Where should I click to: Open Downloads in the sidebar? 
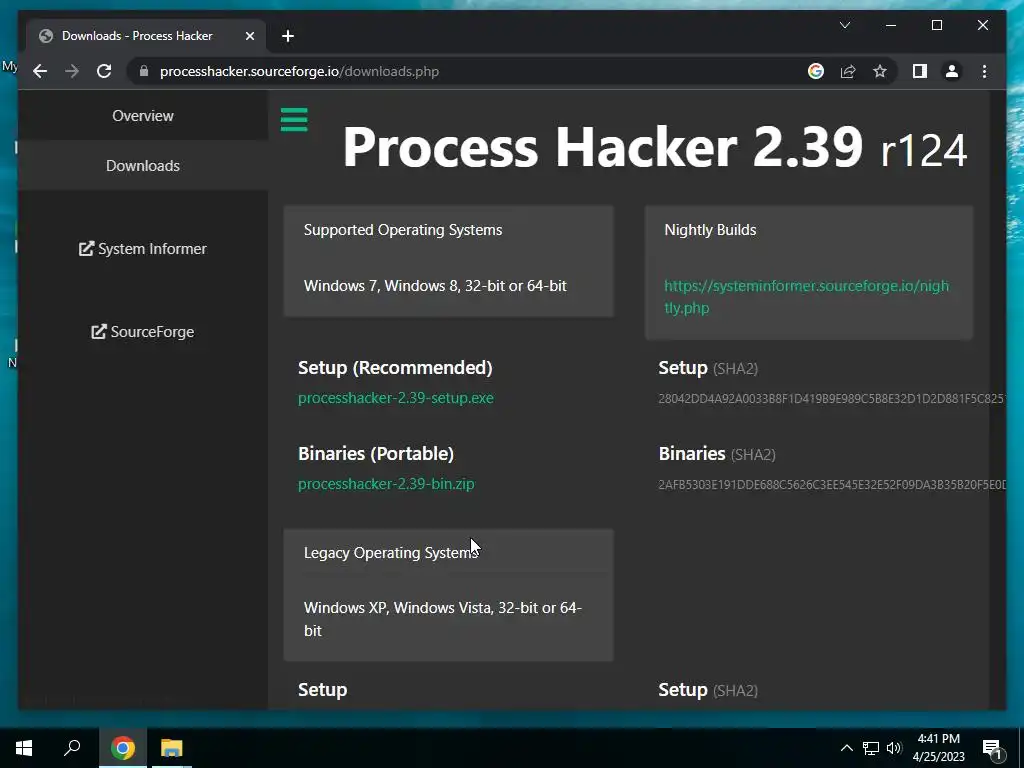tap(143, 166)
